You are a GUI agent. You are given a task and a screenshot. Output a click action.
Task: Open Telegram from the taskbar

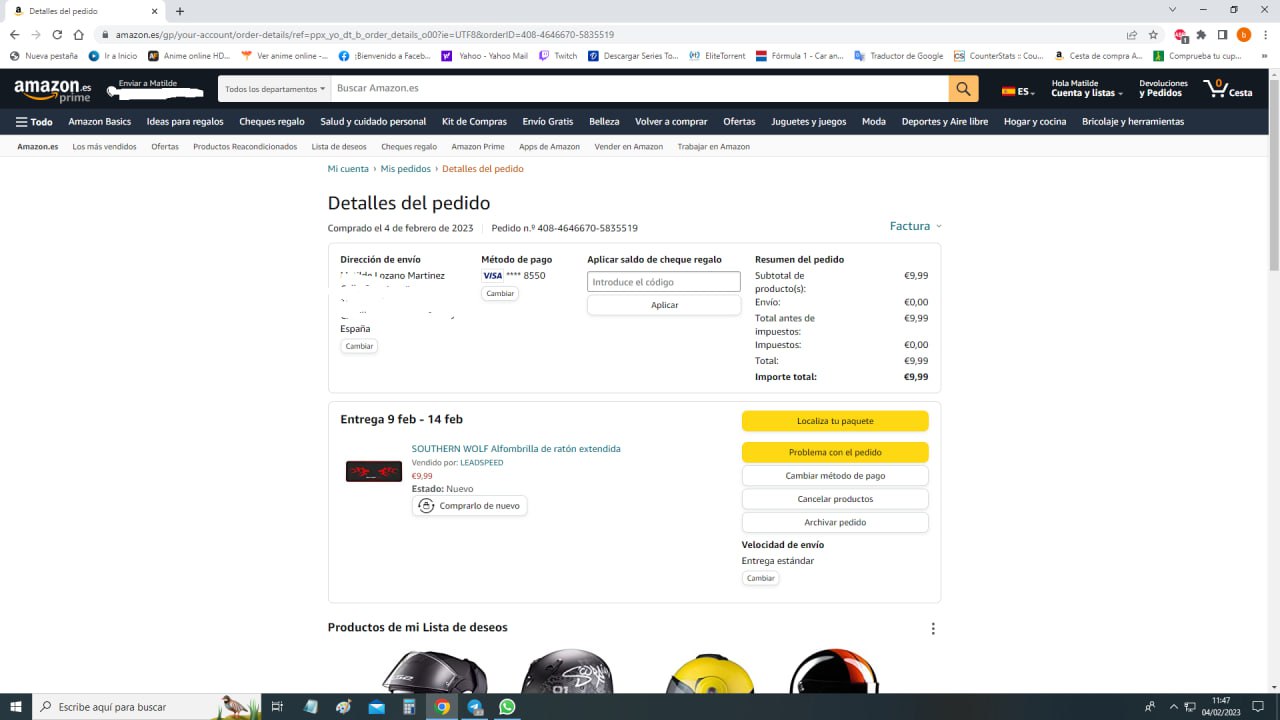pos(475,707)
